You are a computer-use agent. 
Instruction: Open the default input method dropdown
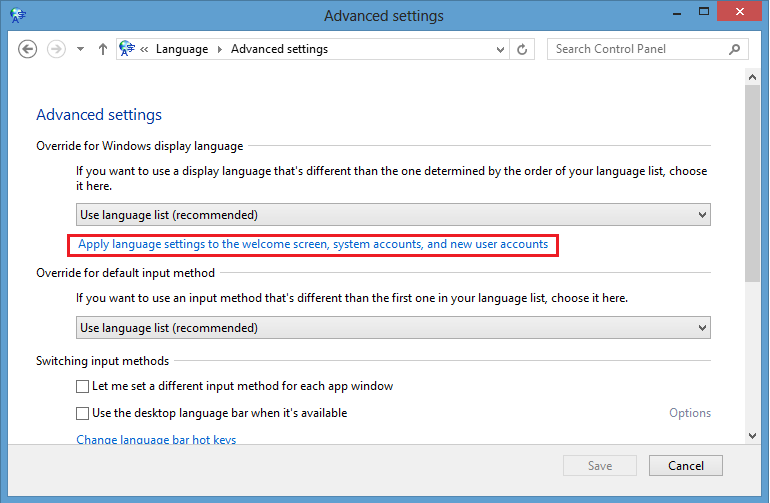click(x=393, y=328)
